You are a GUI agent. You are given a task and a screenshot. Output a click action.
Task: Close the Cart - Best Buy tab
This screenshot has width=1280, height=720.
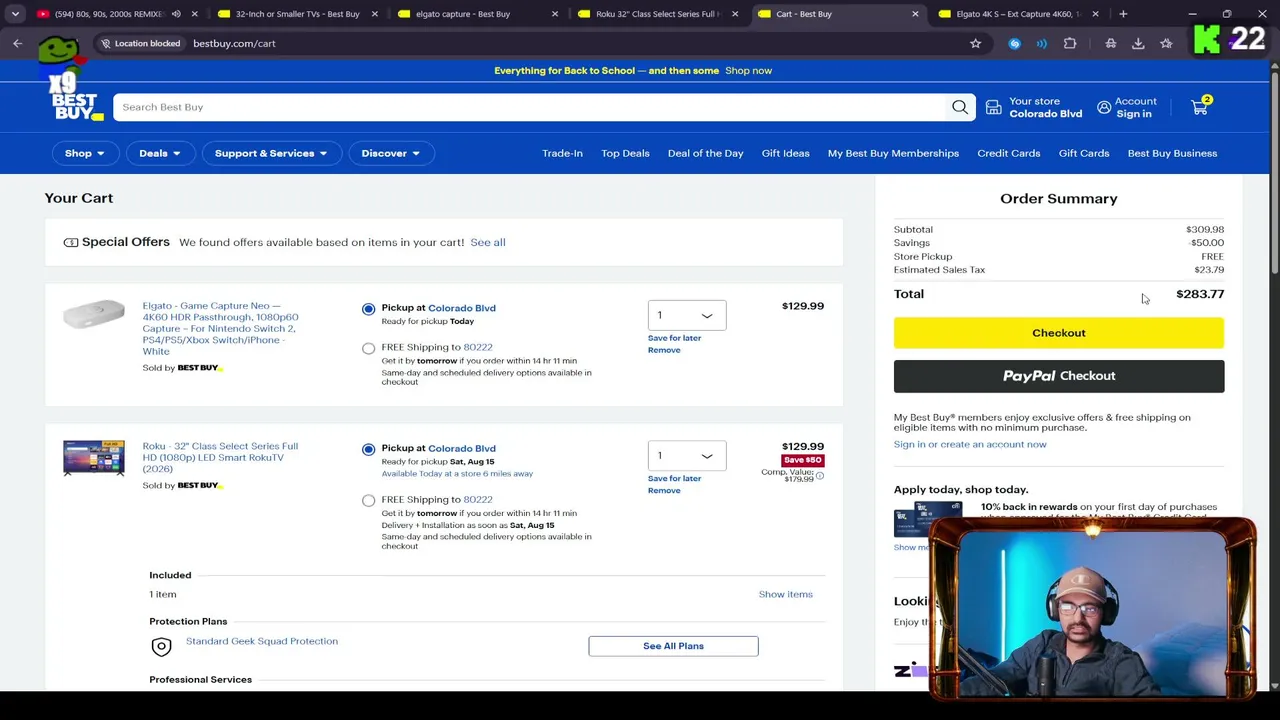click(x=915, y=14)
